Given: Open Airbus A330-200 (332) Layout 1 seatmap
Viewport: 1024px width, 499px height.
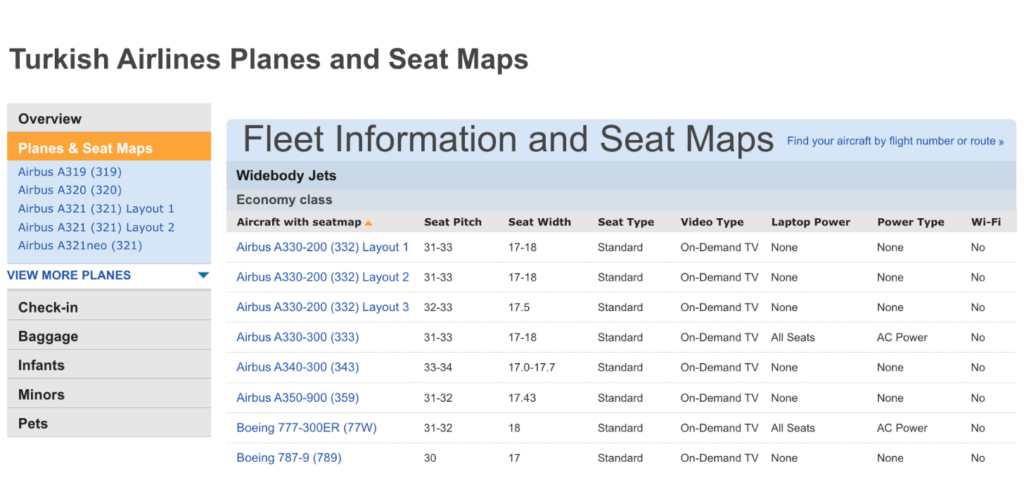Looking at the screenshot, I should 323,248.
